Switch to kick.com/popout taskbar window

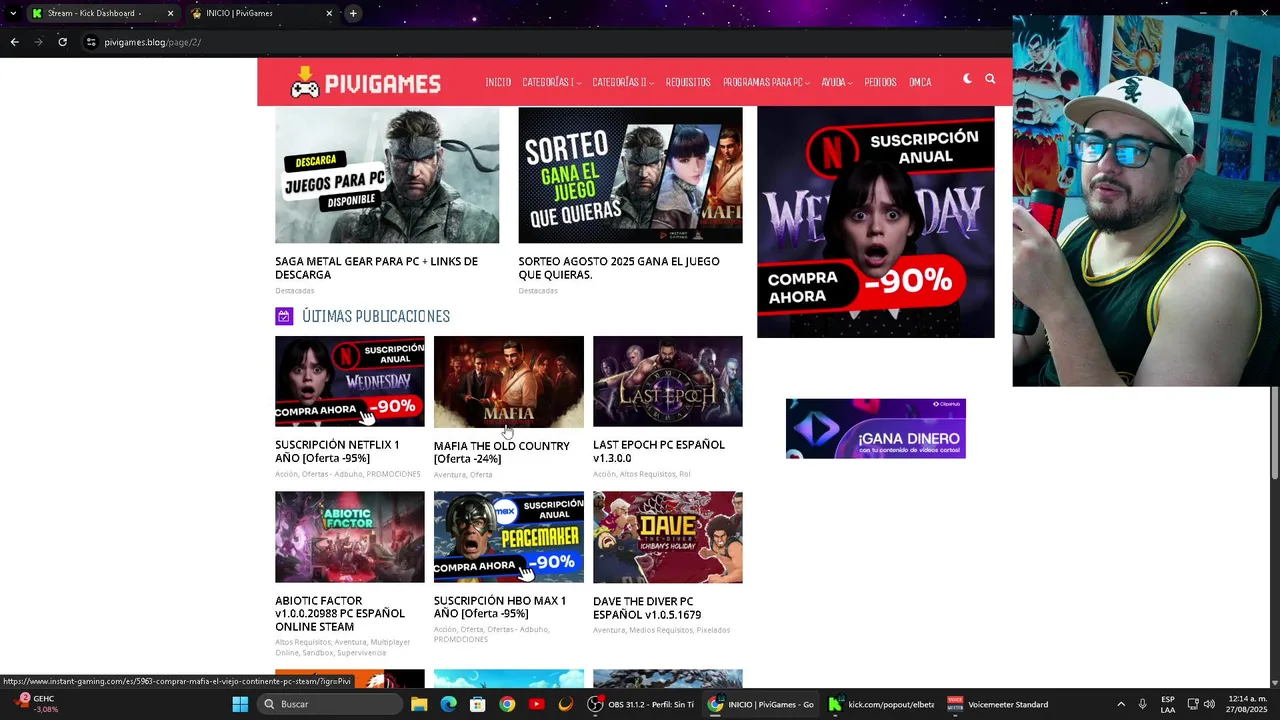coord(881,704)
